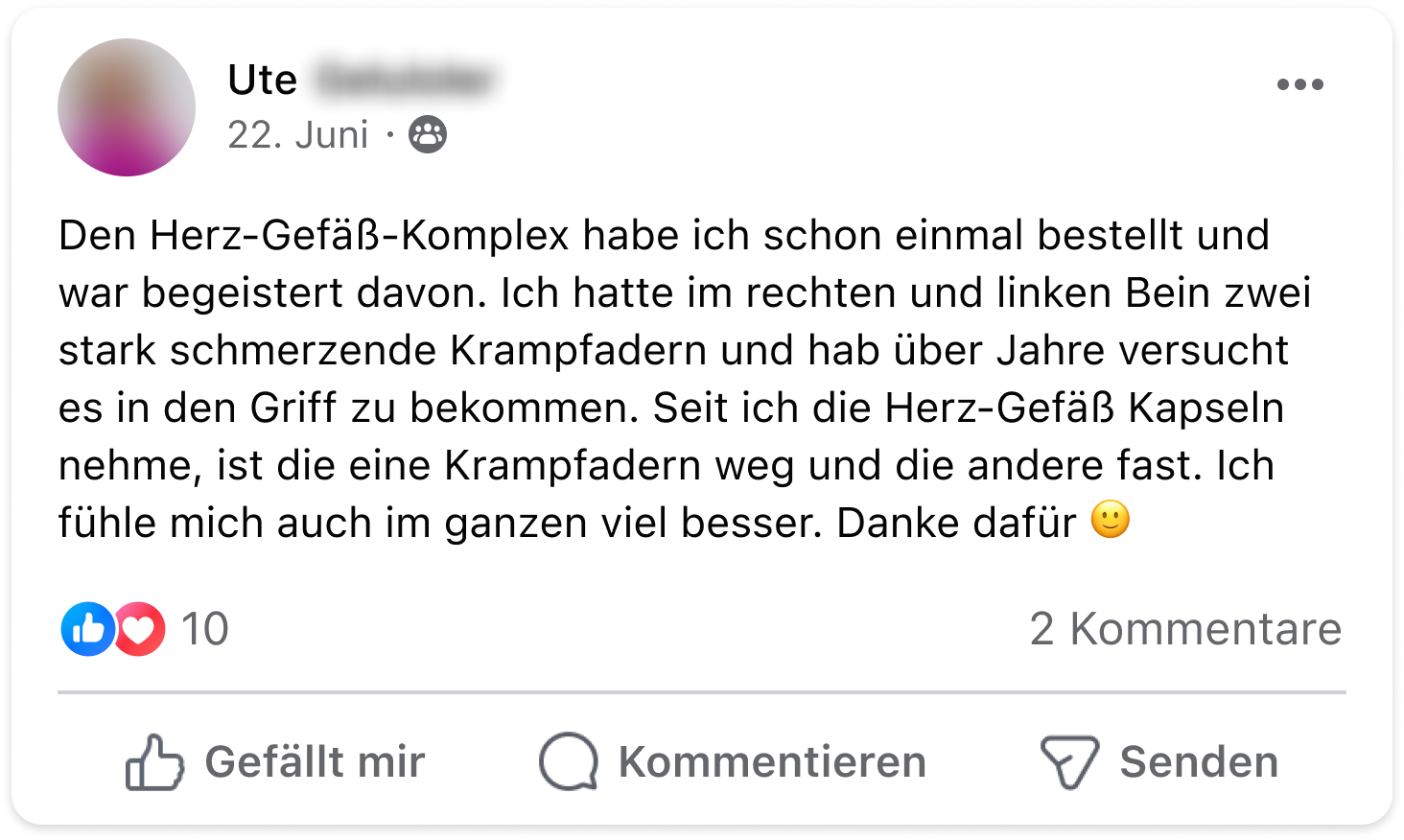The width and height of the screenshot is (1404, 840).
Task: Click the Kommentieren speech bubble icon
Action: [568, 762]
